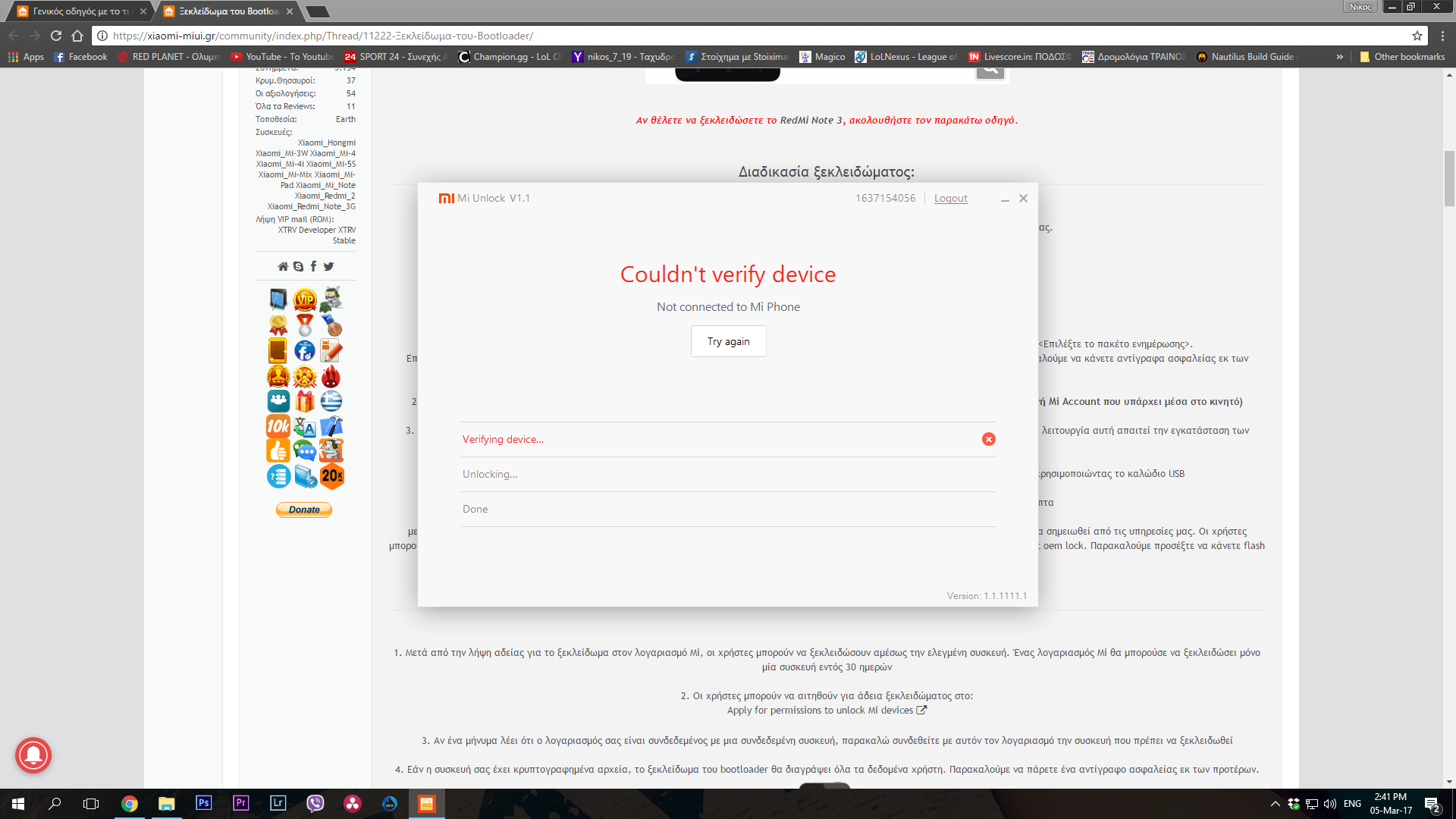Viewport: 1456px width, 819px height.
Task: Open the Other bookmarks folder
Action: pyautogui.click(x=1401, y=57)
